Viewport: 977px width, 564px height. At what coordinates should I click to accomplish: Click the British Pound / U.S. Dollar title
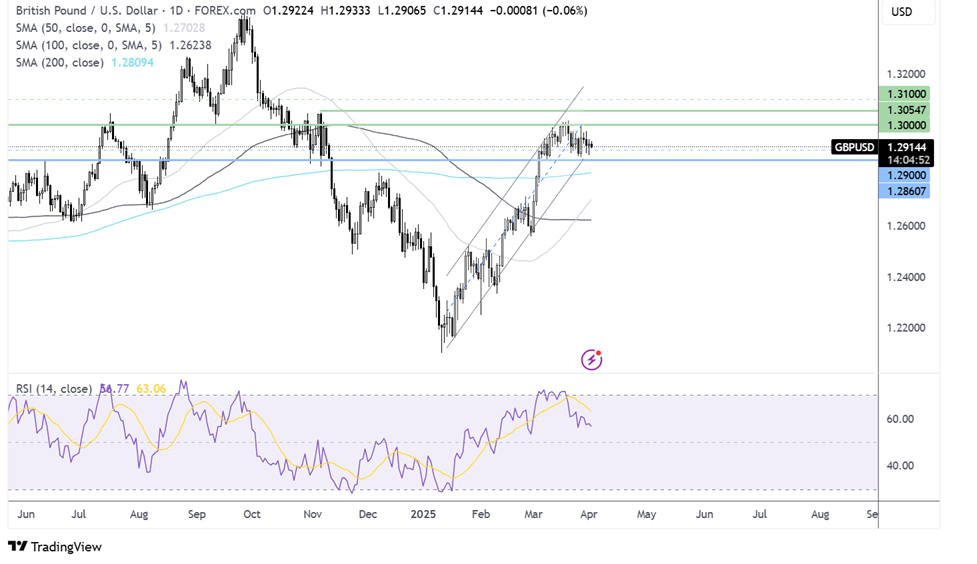(x=86, y=11)
